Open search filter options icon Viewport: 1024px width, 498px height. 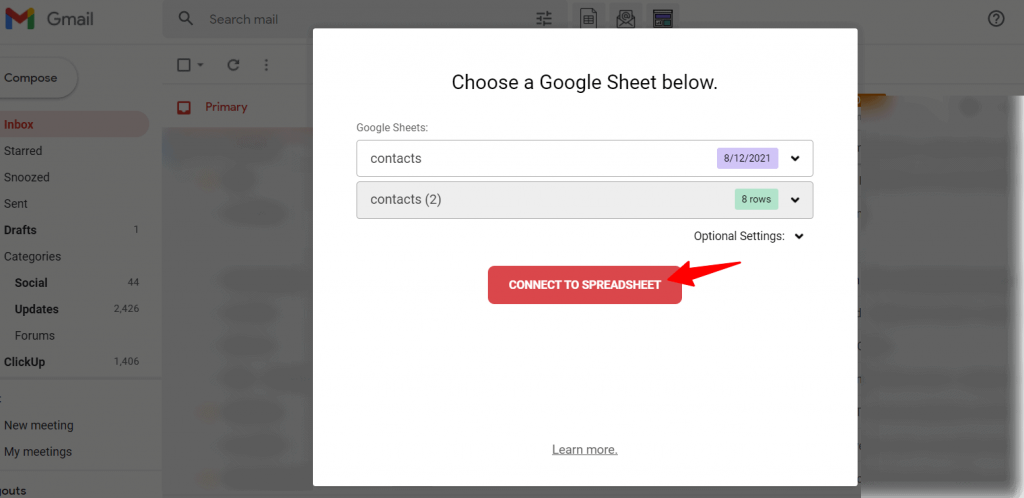544,19
